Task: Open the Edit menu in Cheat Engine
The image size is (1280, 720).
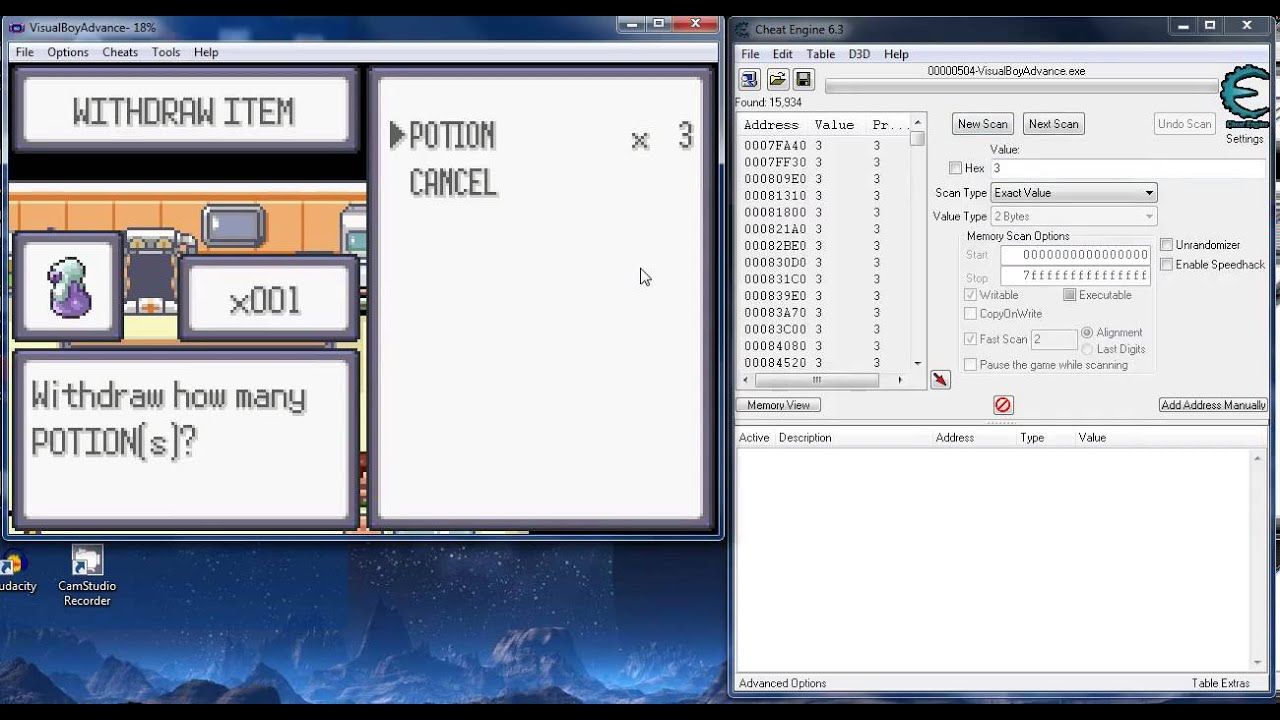Action: 782,54
